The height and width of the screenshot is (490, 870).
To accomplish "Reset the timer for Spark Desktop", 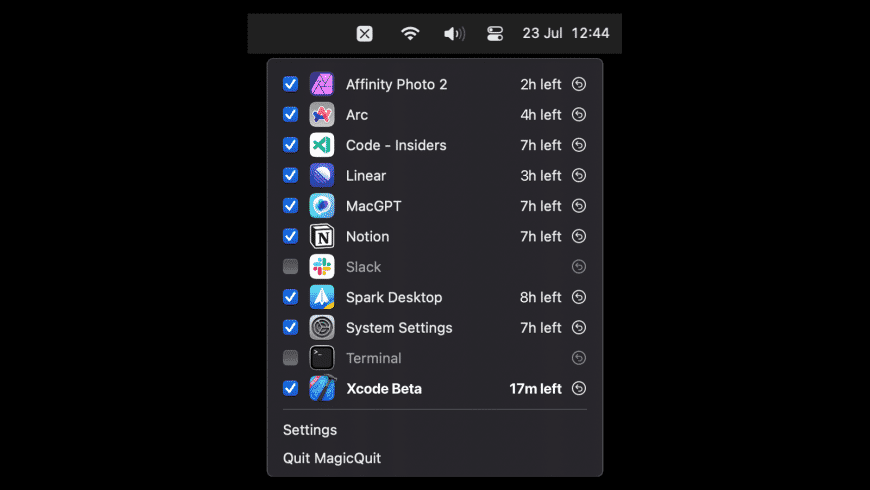I will [x=579, y=297].
